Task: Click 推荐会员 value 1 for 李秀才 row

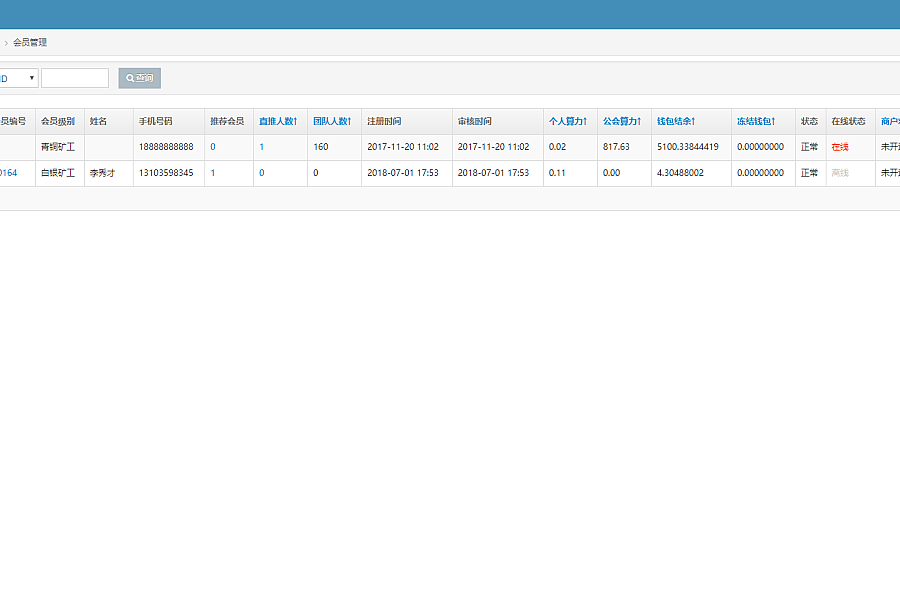Action: (213, 173)
